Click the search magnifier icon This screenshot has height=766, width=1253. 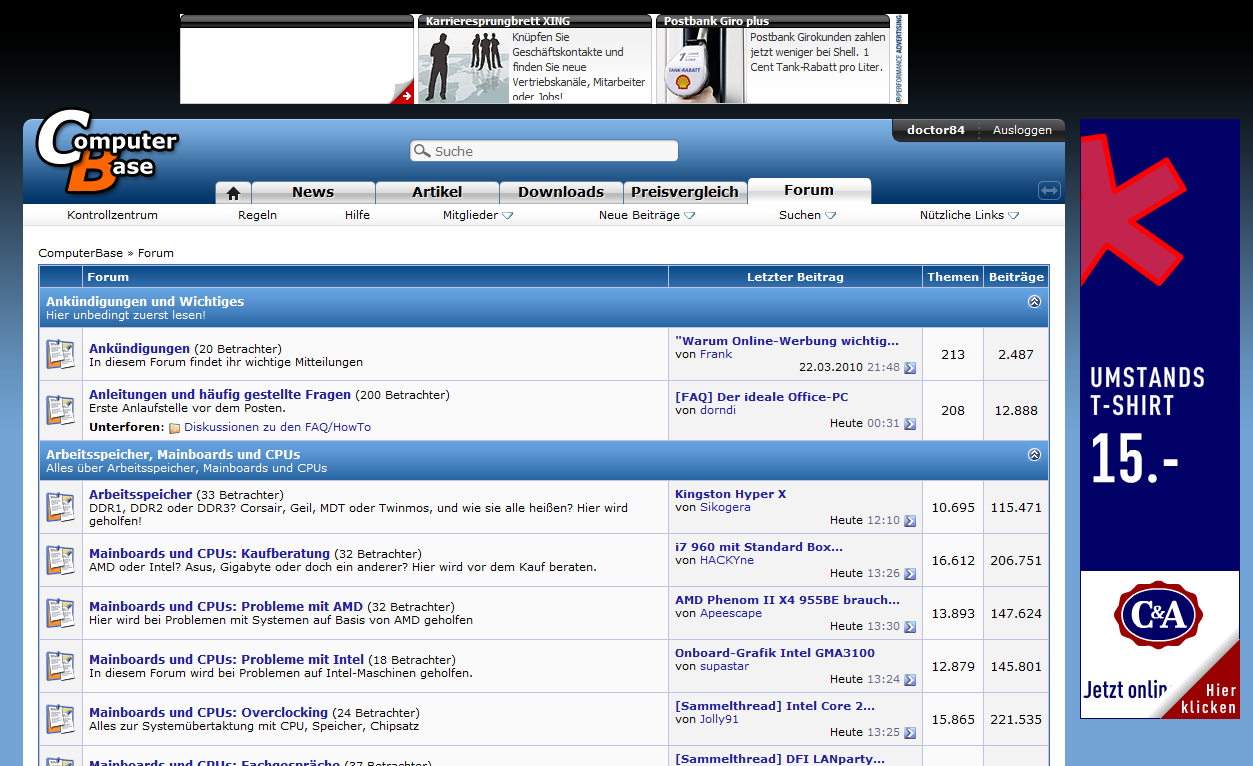pos(422,151)
